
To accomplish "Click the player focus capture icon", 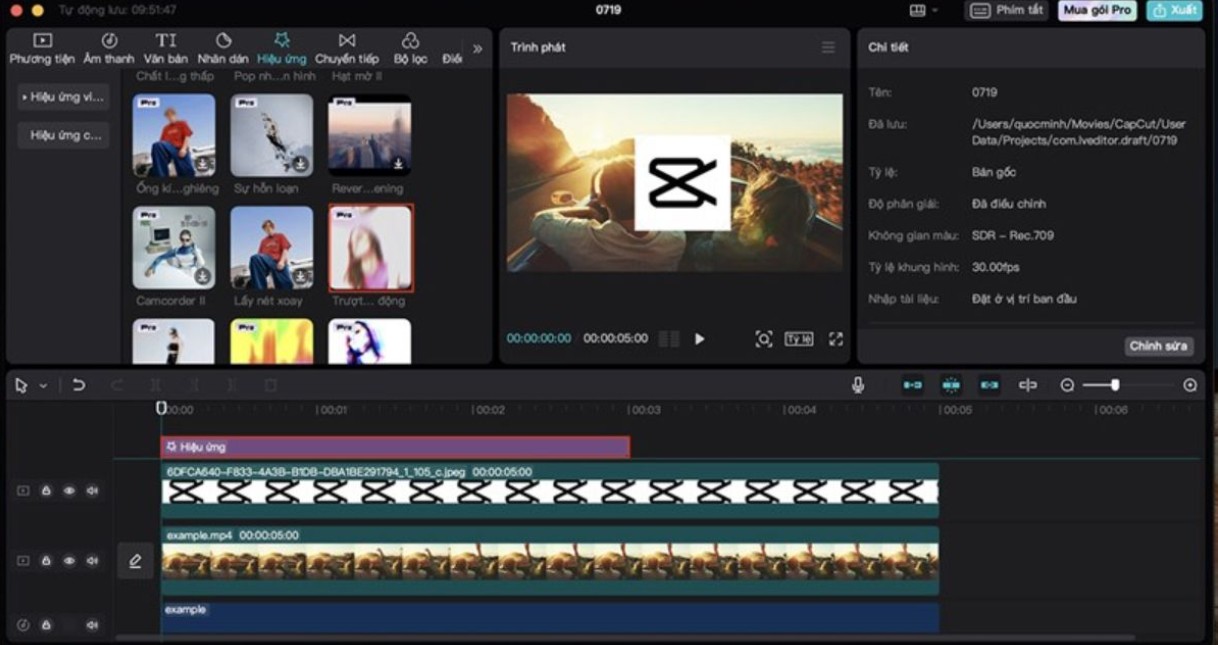I will coord(764,339).
